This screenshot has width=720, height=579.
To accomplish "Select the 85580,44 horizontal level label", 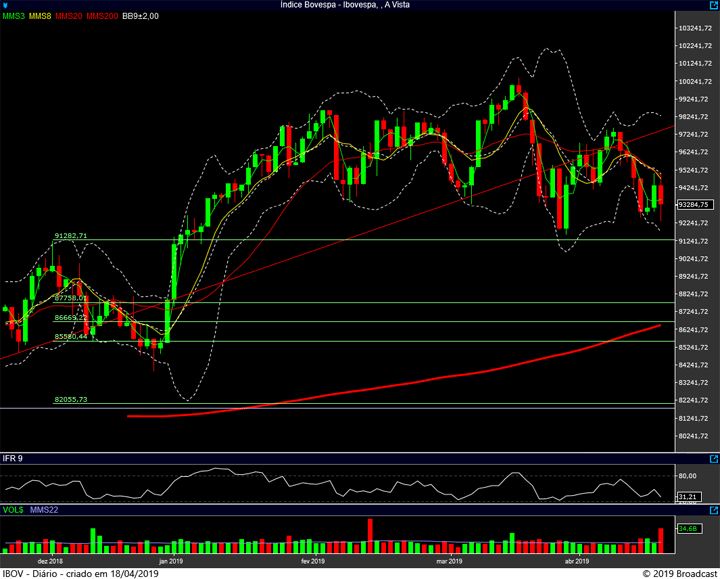I will [x=70, y=337].
